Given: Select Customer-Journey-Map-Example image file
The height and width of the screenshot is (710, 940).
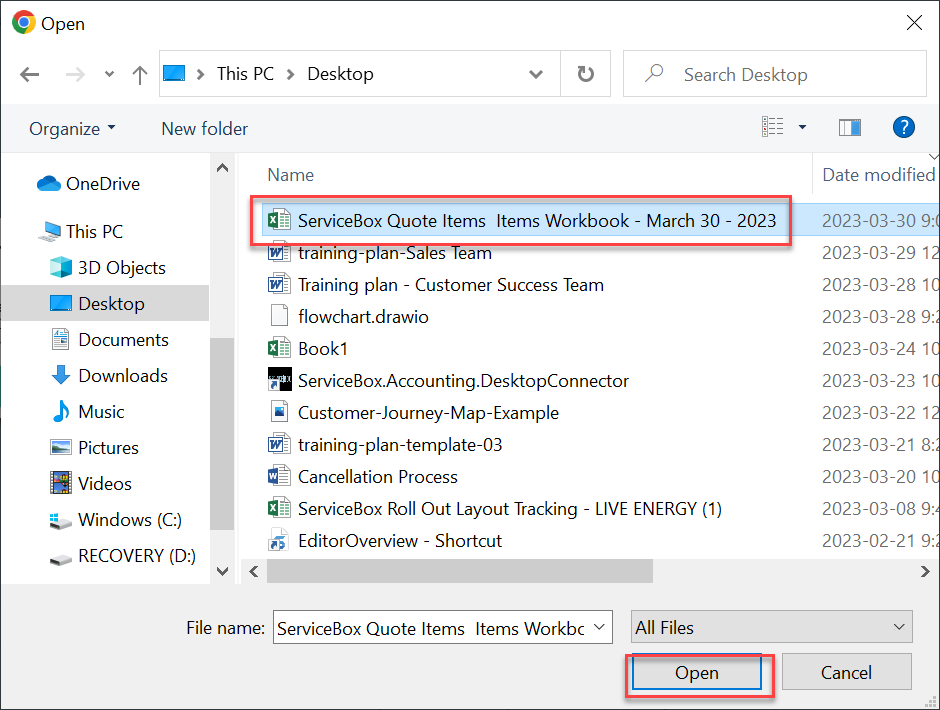Looking at the screenshot, I should [x=428, y=413].
